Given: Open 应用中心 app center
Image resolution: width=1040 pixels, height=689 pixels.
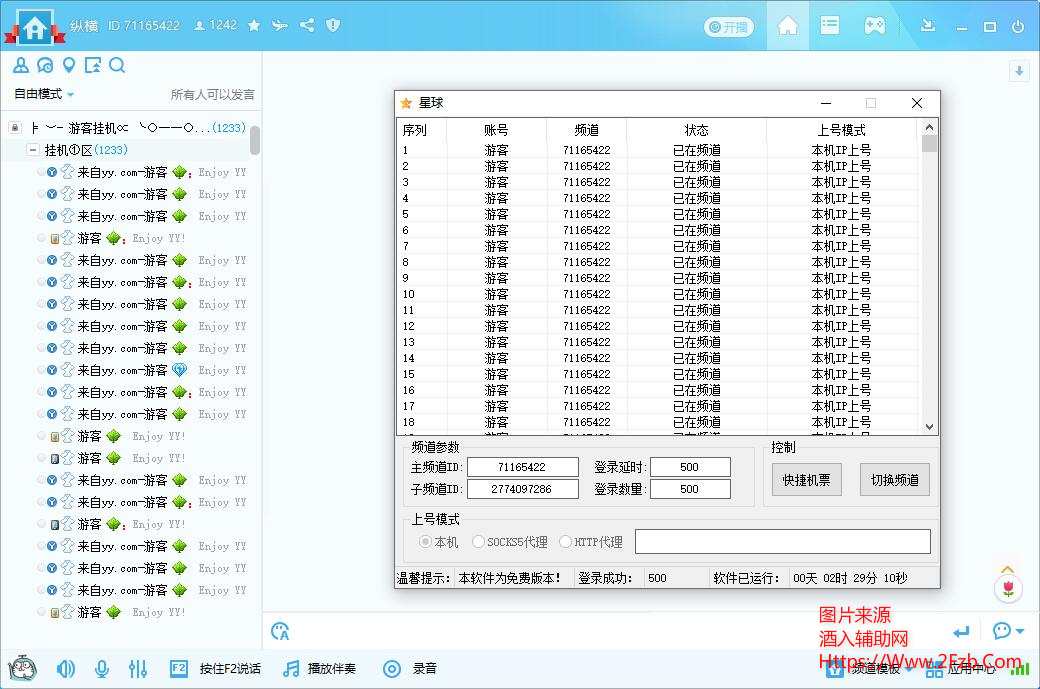Looking at the screenshot, I should point(961,670).
